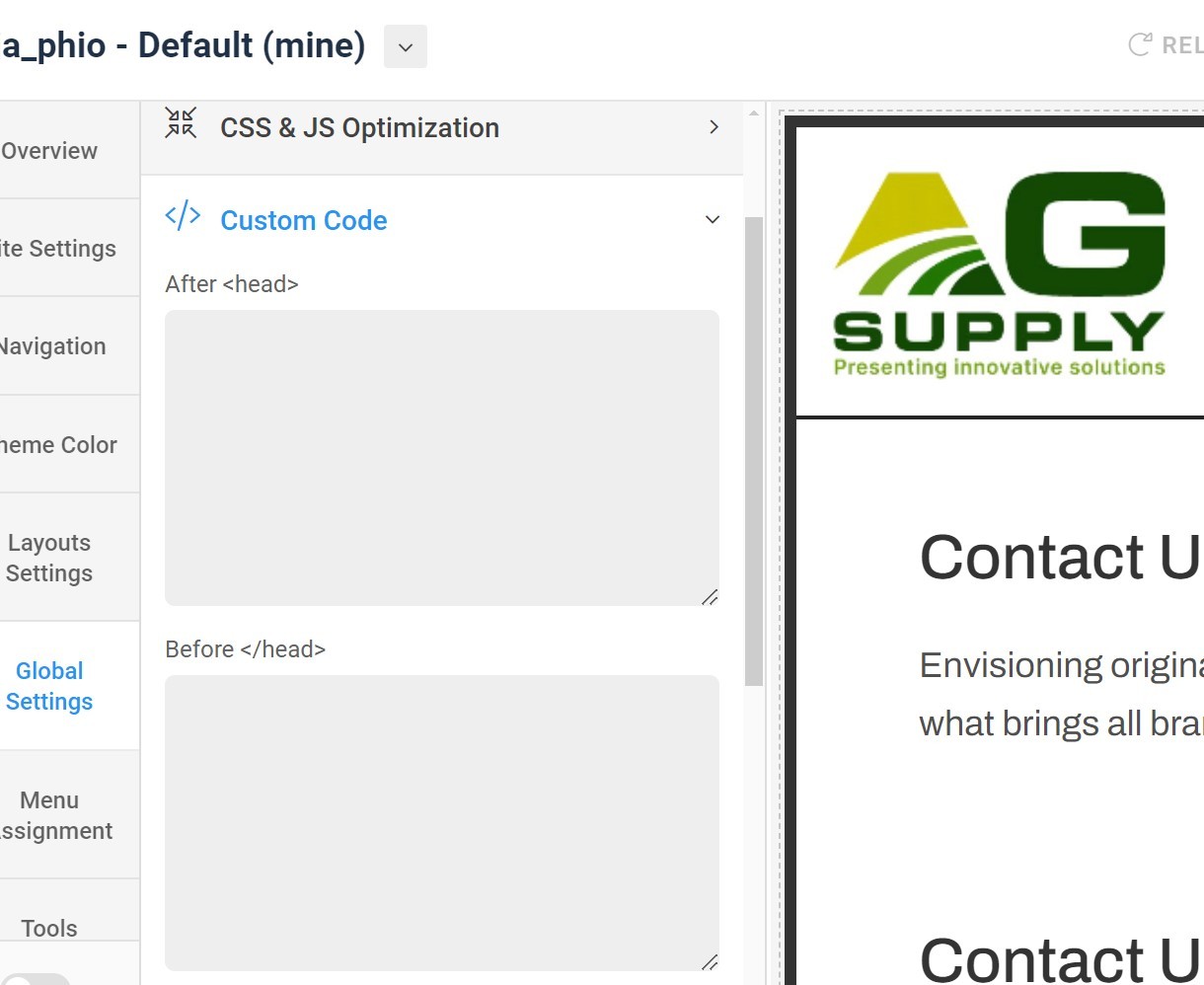Switch to the Overview tab
Screen dimensions: 1204x985
click(x=49, y=151)
